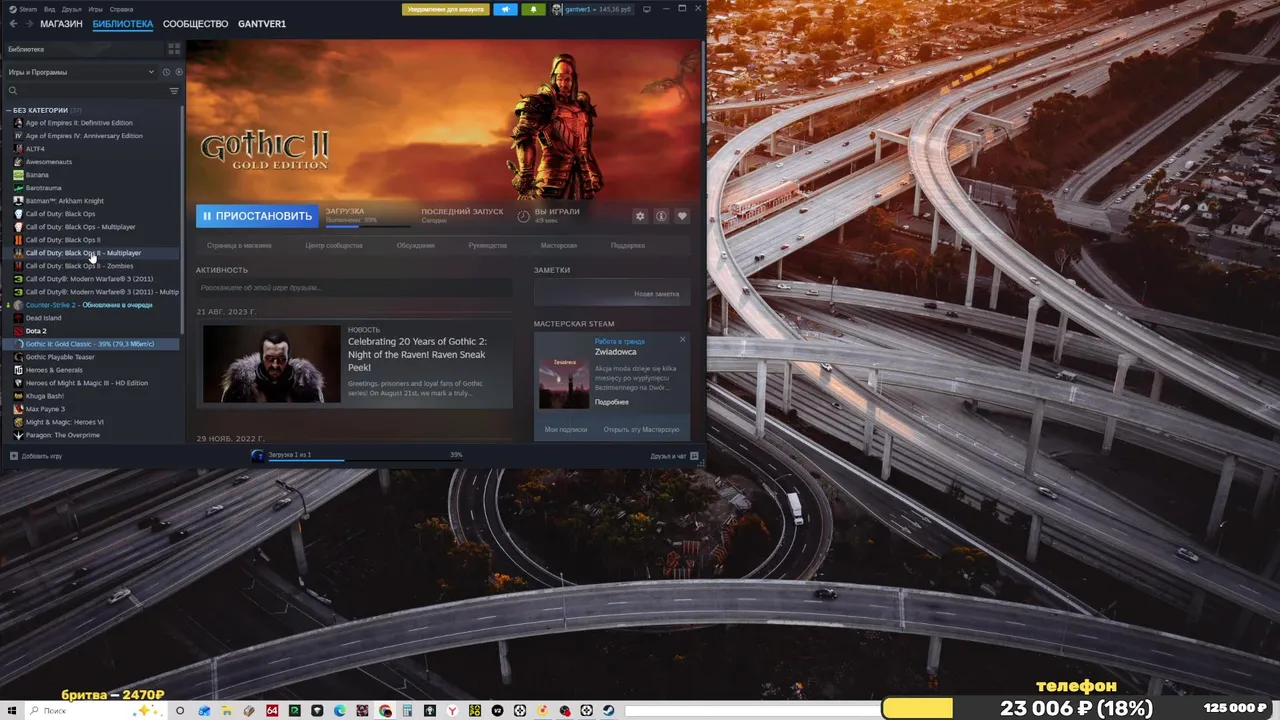
Task: Open Gothic II game info icon
Action: pyautogui.click(x=661, y=216)
